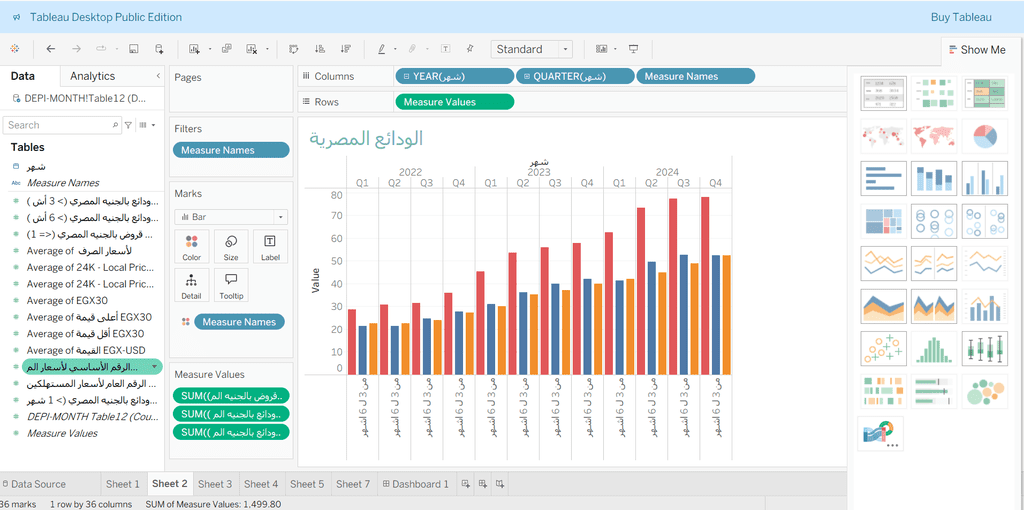The width and height of the screenshot is (1024, 510).
Task: Sort bars ascending using toolbar icon
Action: coord(320,49)
